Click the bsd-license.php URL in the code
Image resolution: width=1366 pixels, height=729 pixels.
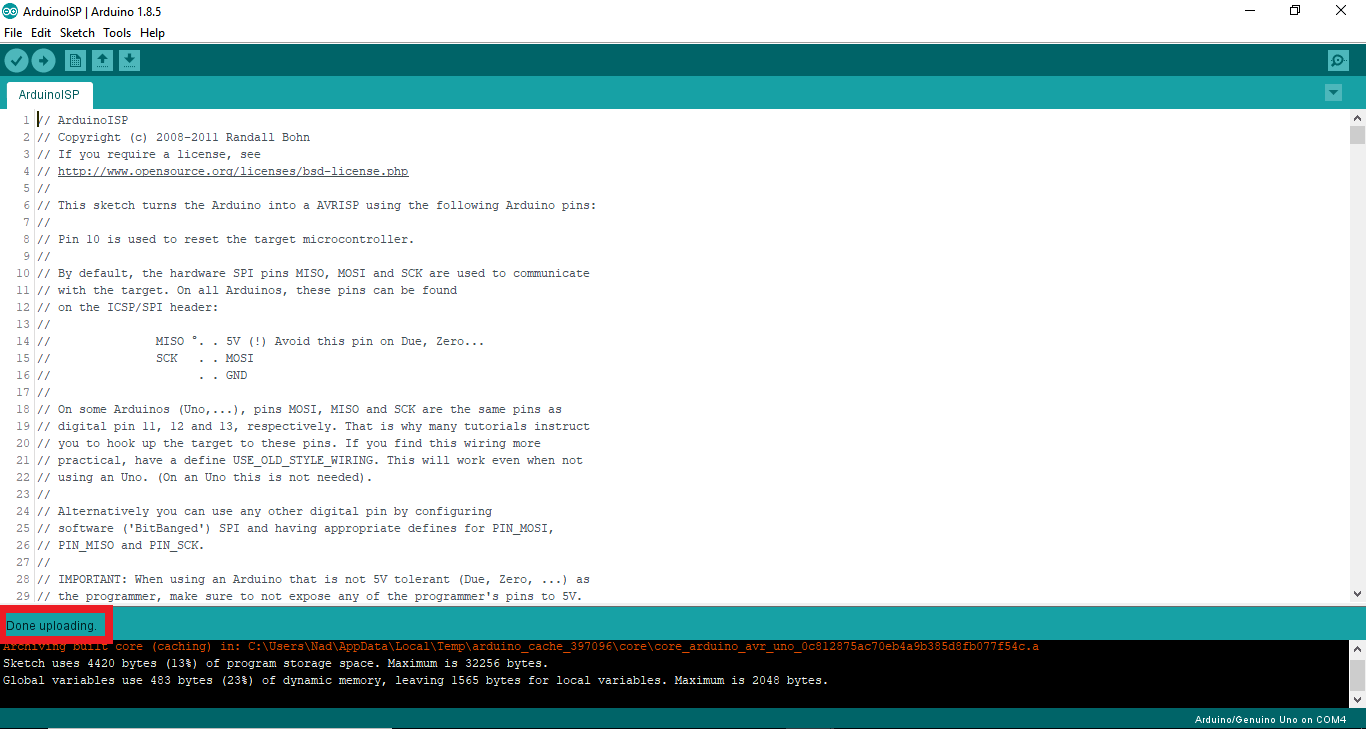233,171
